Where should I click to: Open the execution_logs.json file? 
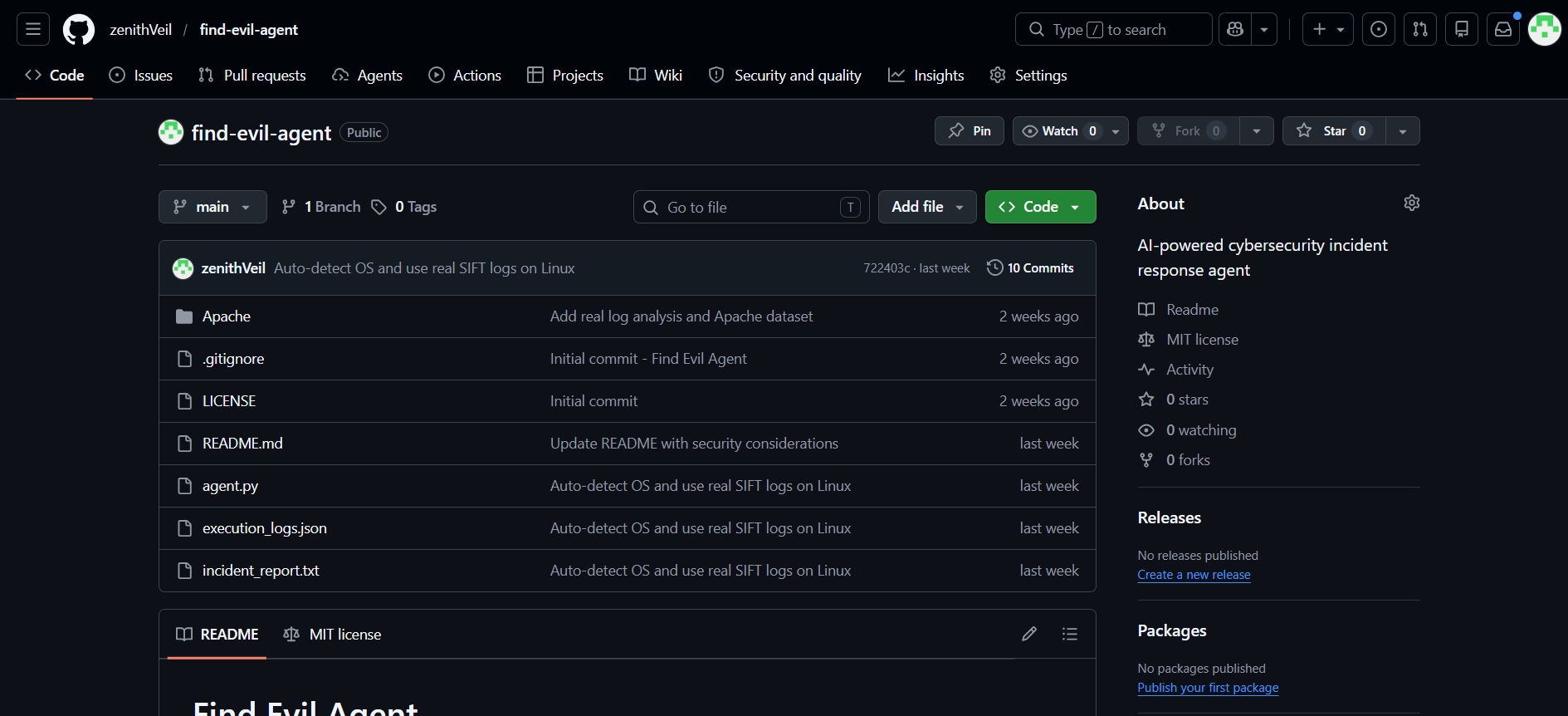[265, 528]
